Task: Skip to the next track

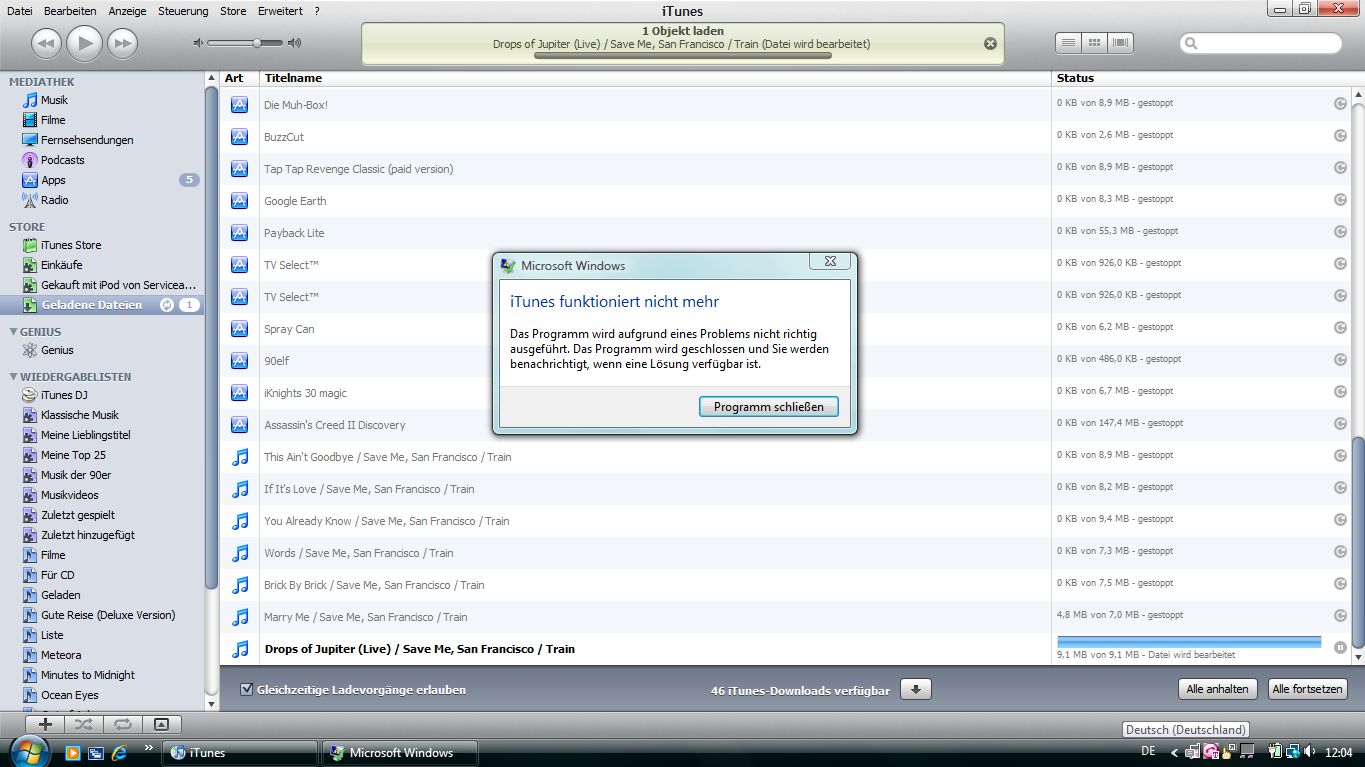Action: pos(122,43)
